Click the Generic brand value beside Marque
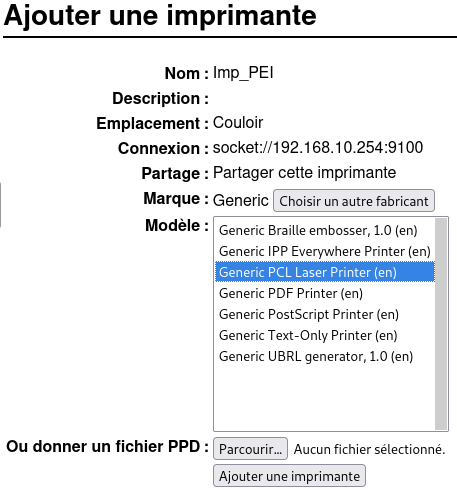This screenshot has width=457, height=490. click(x=241, y=201)
